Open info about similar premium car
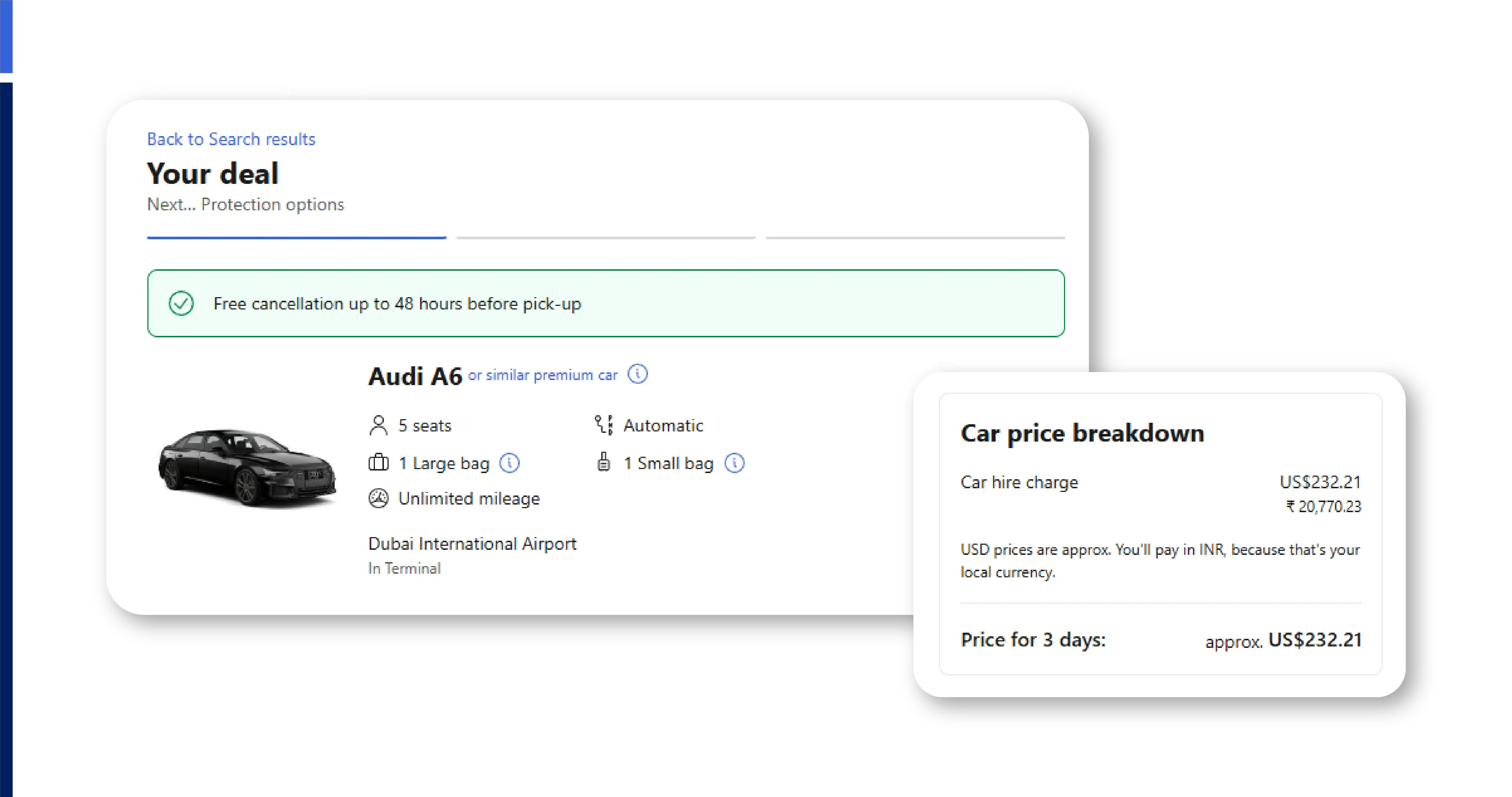Viewport: 1512px width, 797px height. click(x=638, y=374)
